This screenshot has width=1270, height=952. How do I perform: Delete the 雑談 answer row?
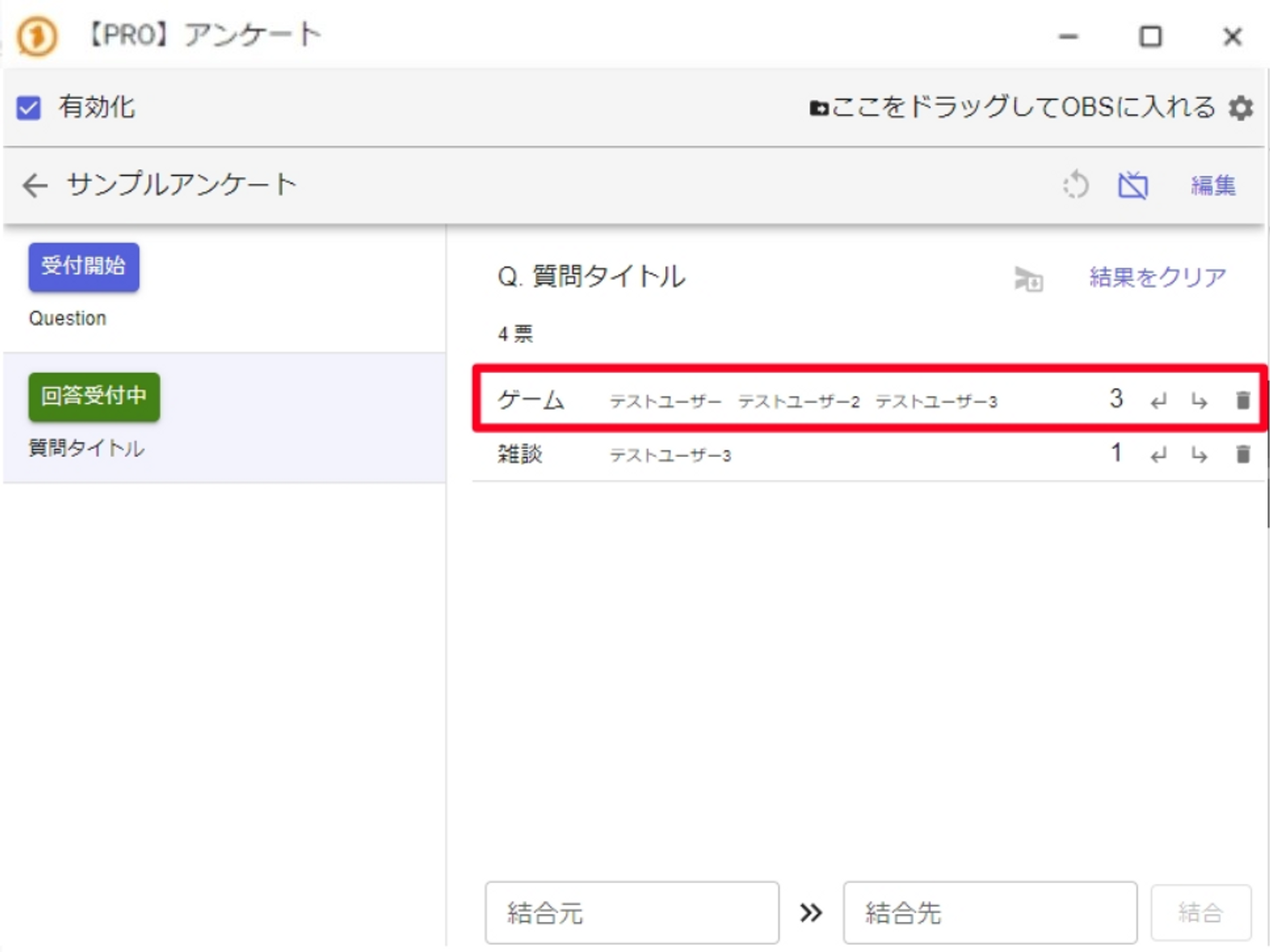pyautogui.click(x=1243, y=454)
